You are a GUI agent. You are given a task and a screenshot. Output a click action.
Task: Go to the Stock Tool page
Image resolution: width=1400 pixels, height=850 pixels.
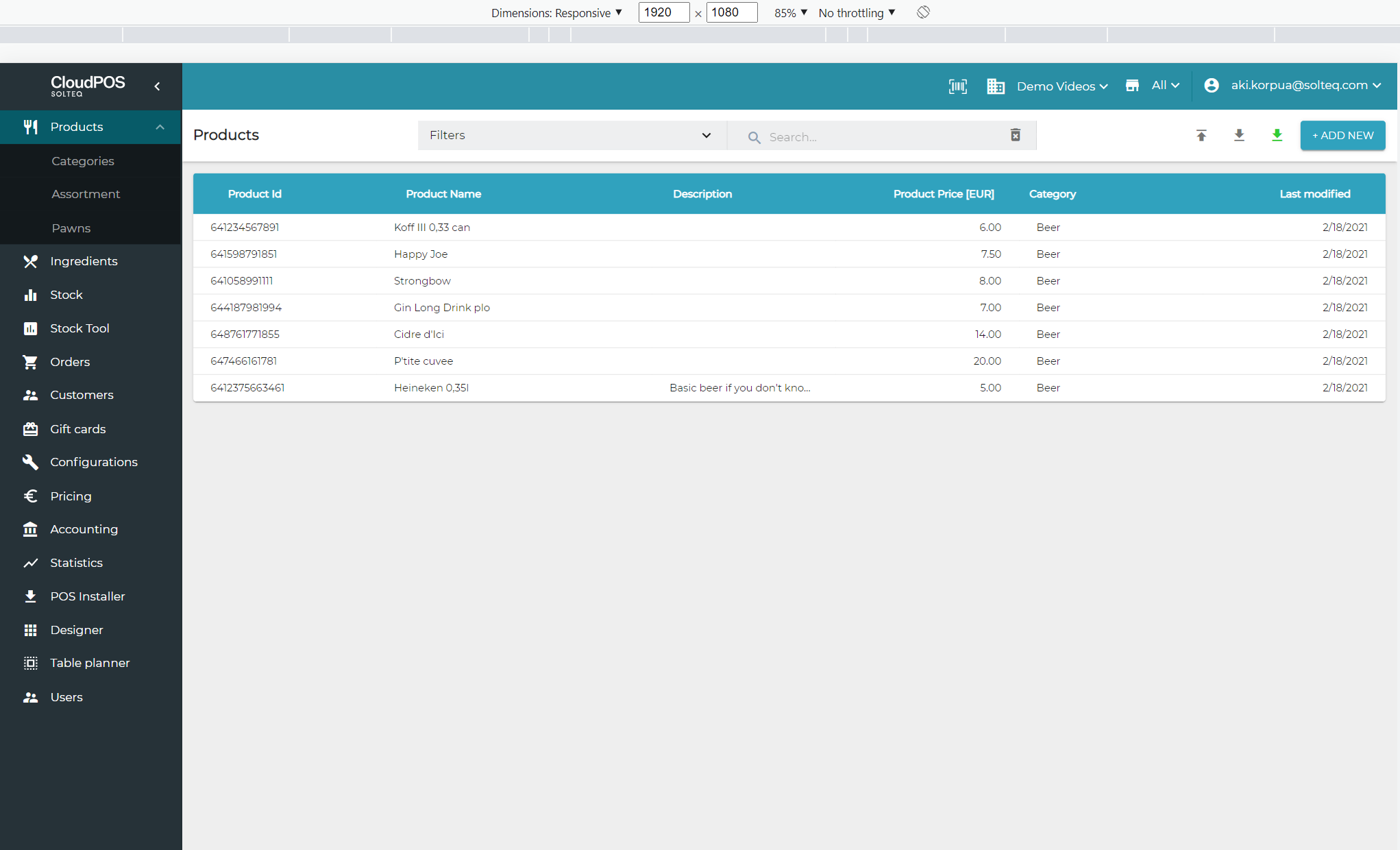coord(79,328)
